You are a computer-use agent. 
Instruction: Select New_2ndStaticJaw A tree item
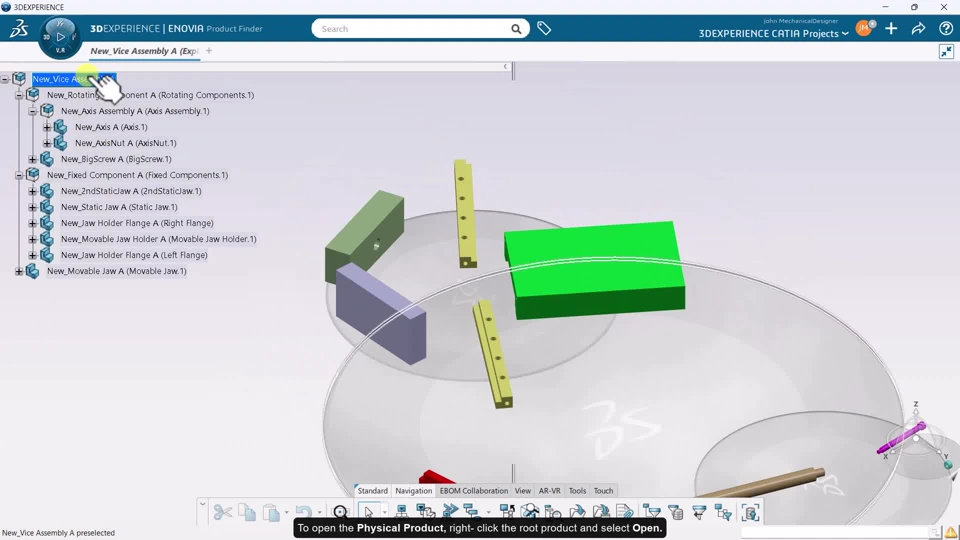point(131,191)
